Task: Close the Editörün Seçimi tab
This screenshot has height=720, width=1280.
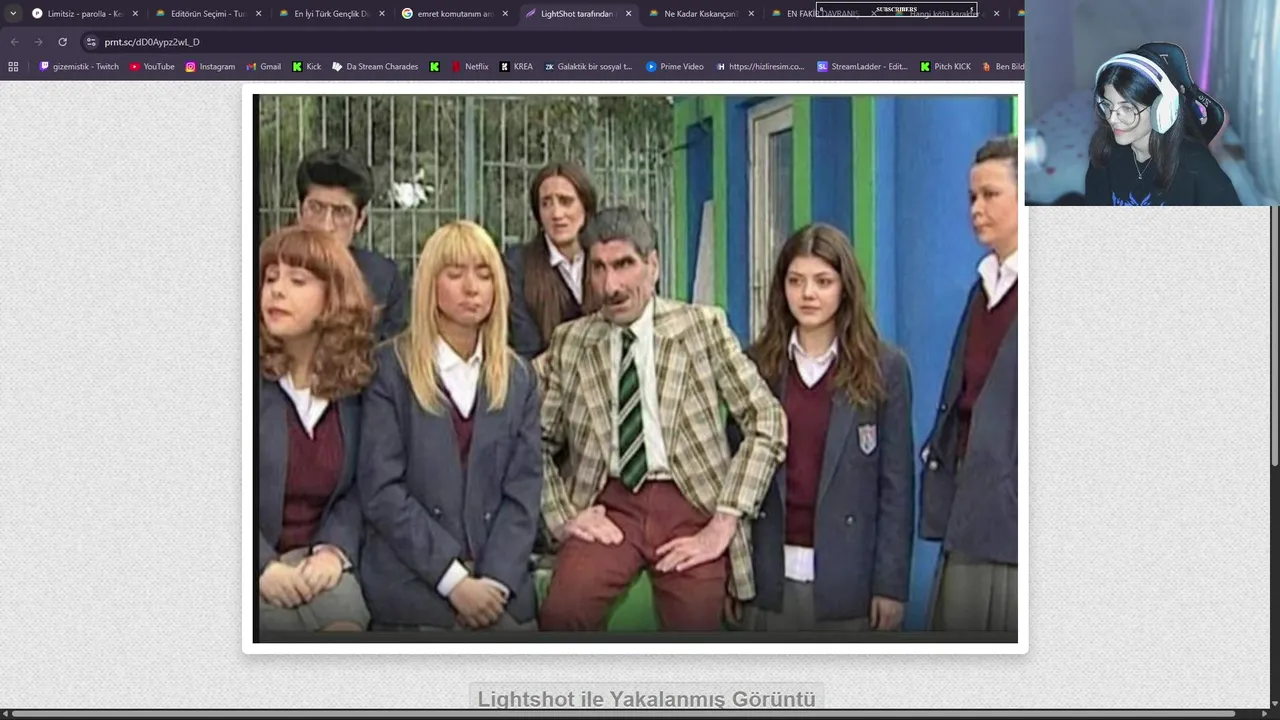Action: click(259, 14)
